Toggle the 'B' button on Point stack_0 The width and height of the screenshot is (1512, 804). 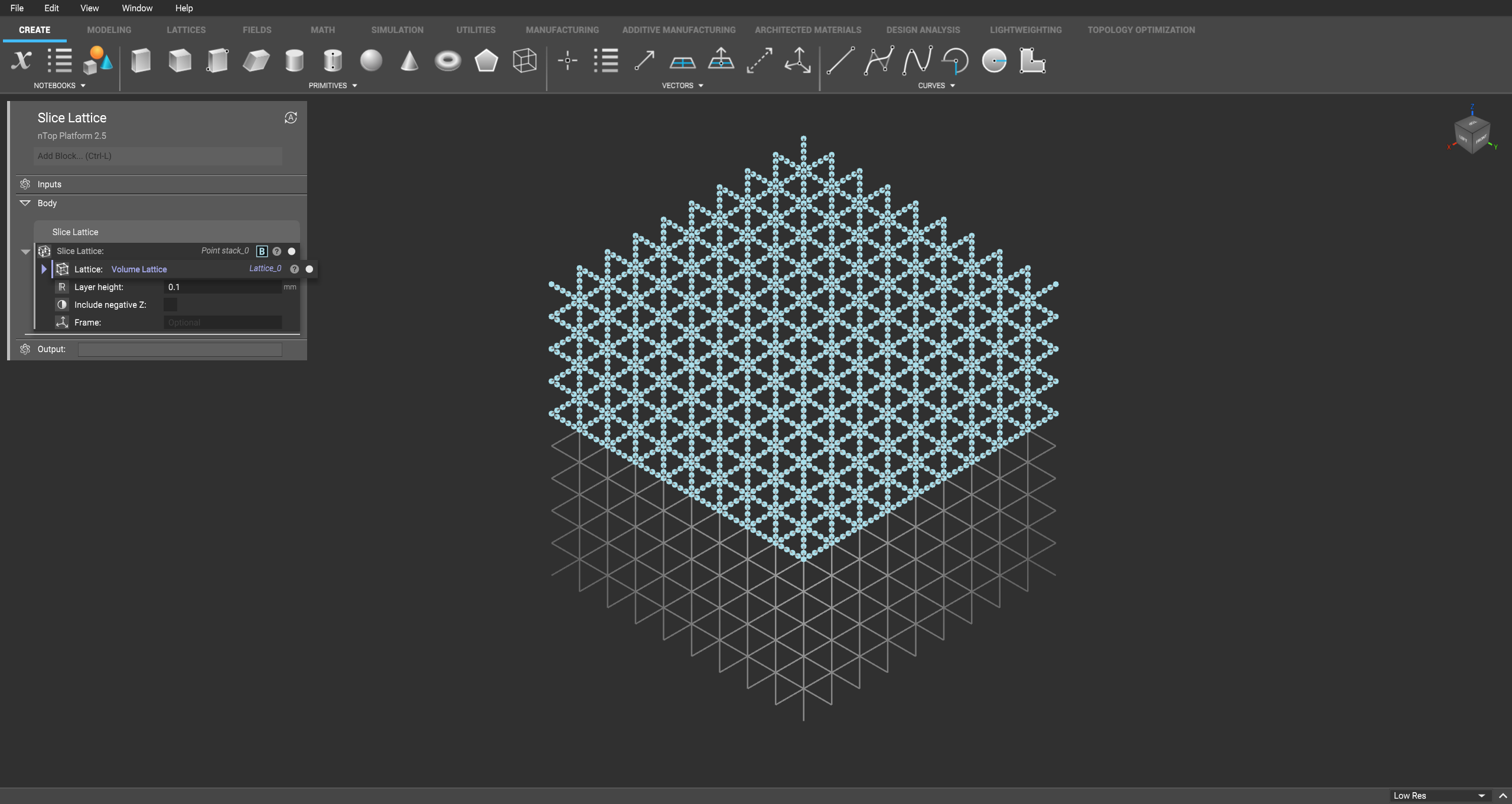pos(262,251)
